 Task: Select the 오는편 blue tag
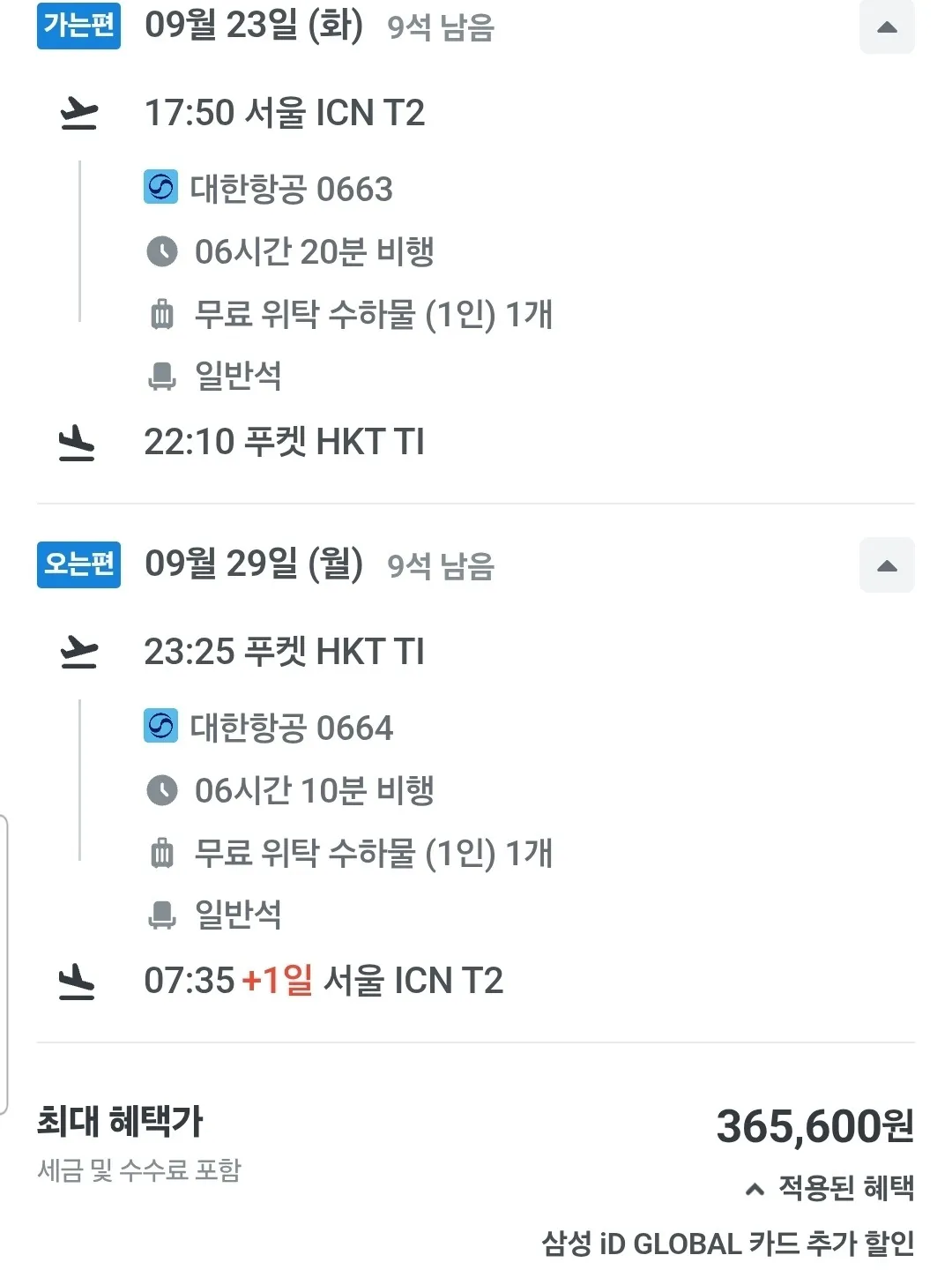click(x=78, y=564)
